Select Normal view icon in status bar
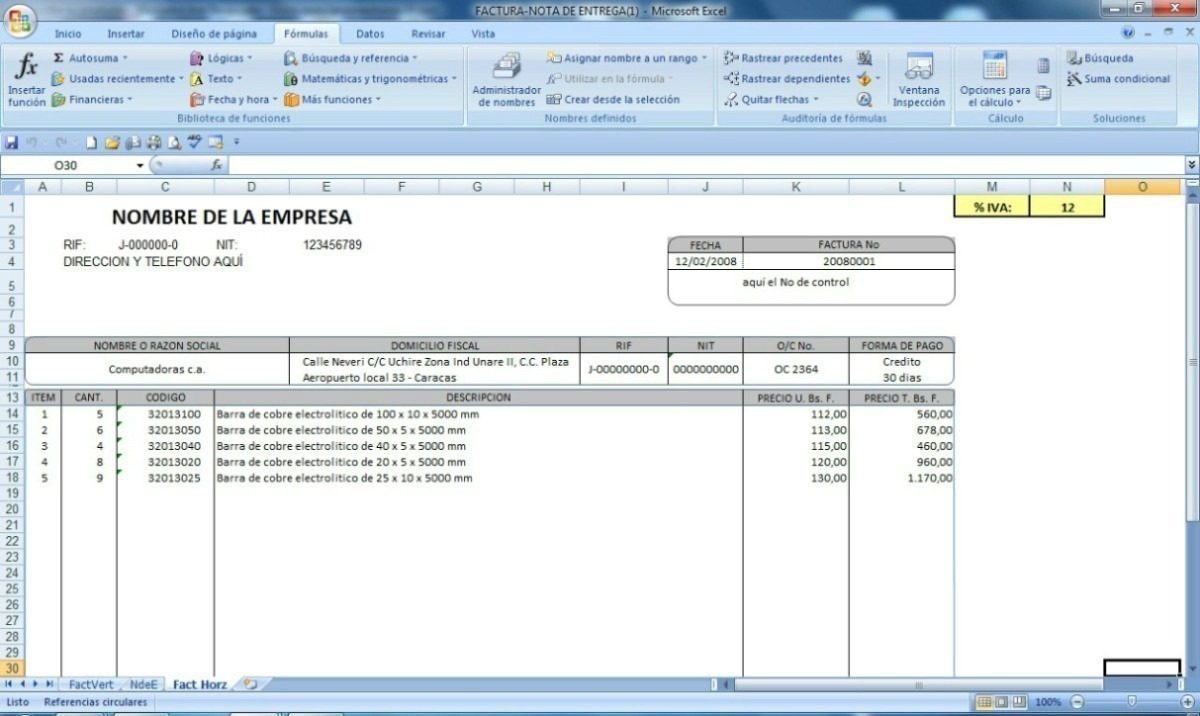 click(x=983, y=702)
